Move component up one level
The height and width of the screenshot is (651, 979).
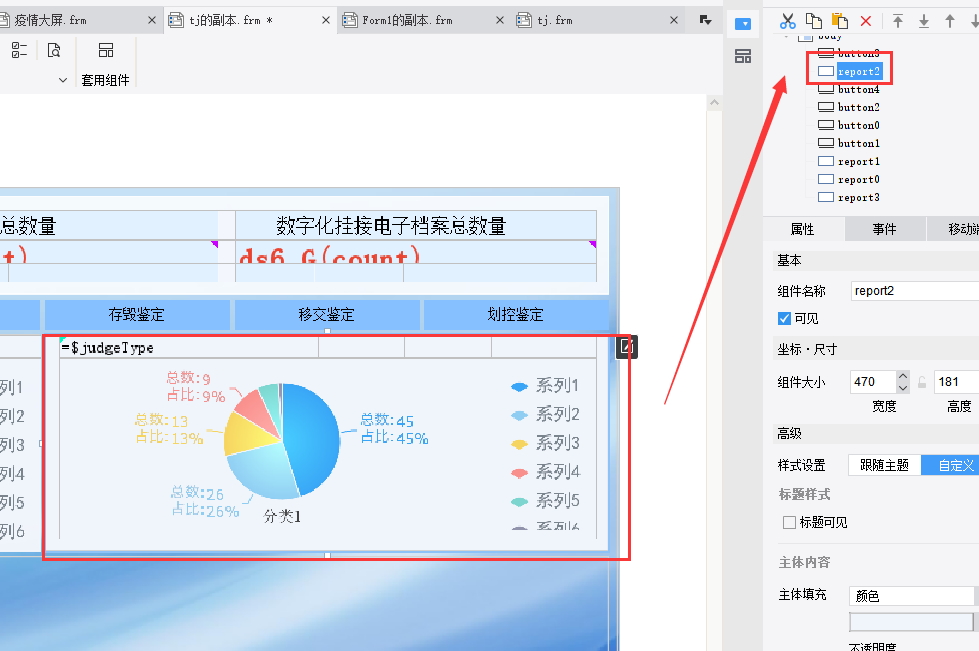950,21
